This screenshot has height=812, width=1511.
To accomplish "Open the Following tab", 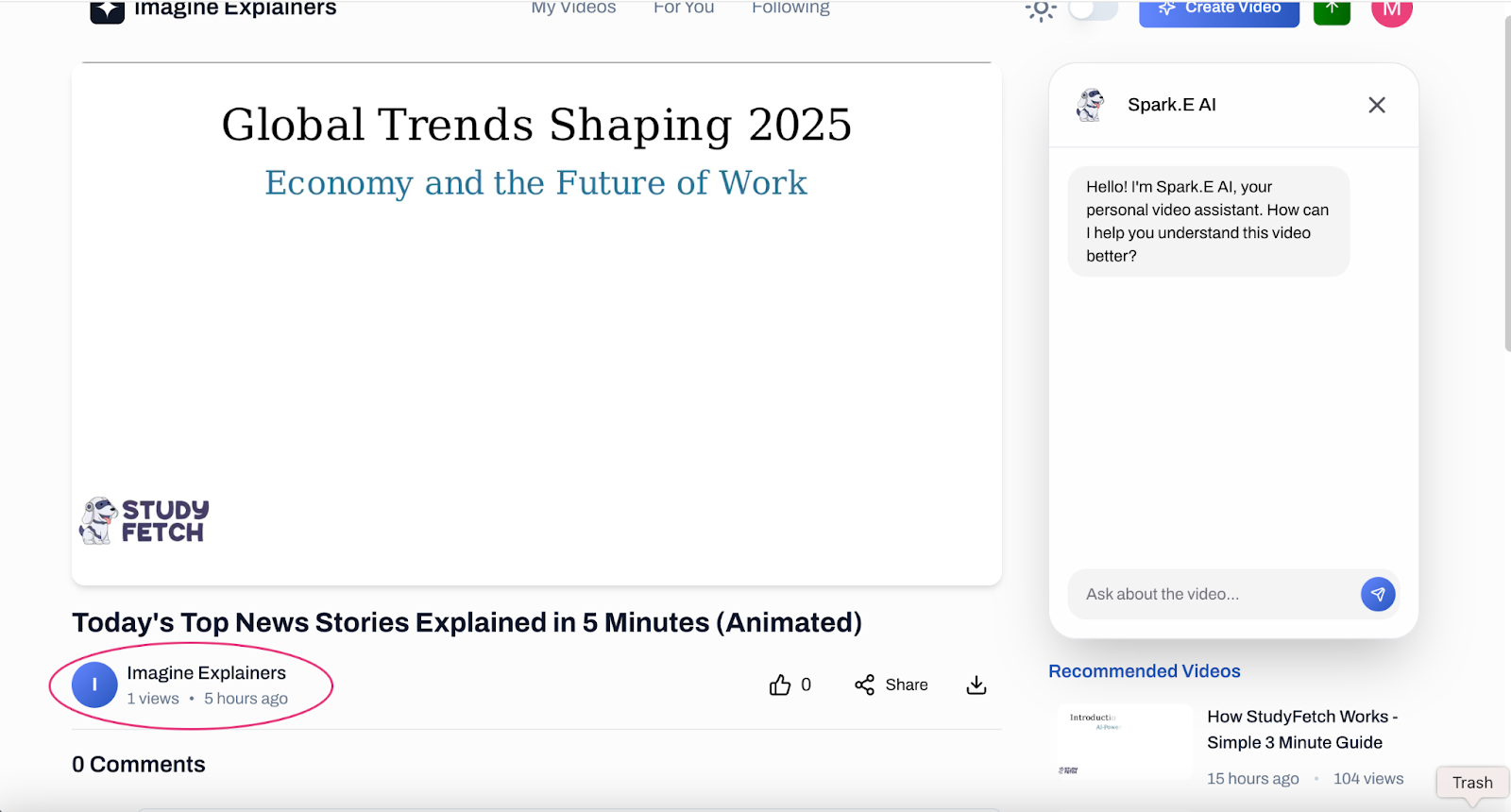I will pyautogui.click(x=790, y=8).
